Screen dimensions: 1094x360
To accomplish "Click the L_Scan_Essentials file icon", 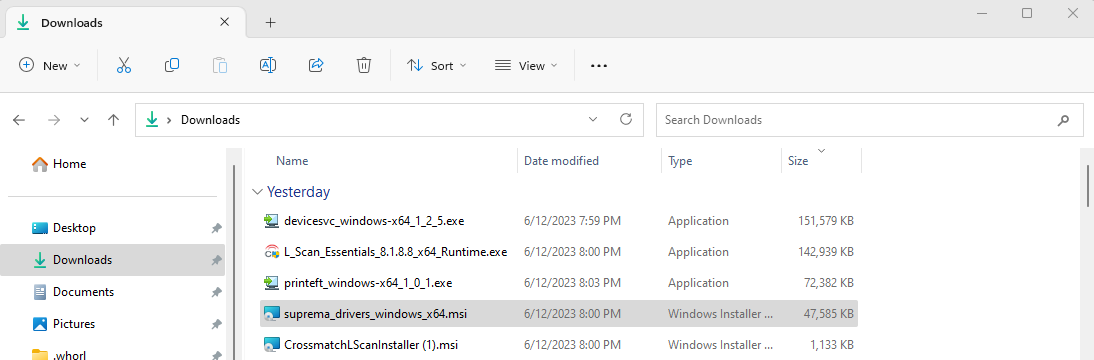I will pos(271,252).
